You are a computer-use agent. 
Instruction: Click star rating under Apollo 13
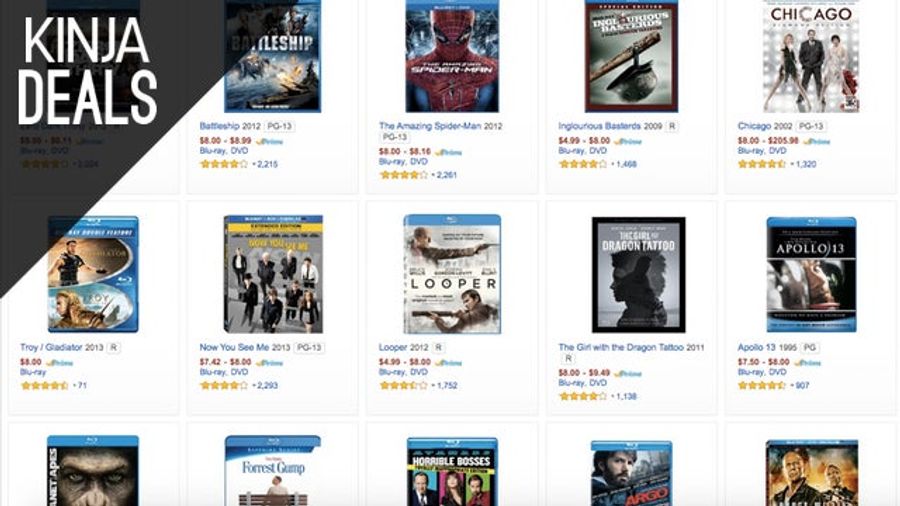click(x=761, y=386)
